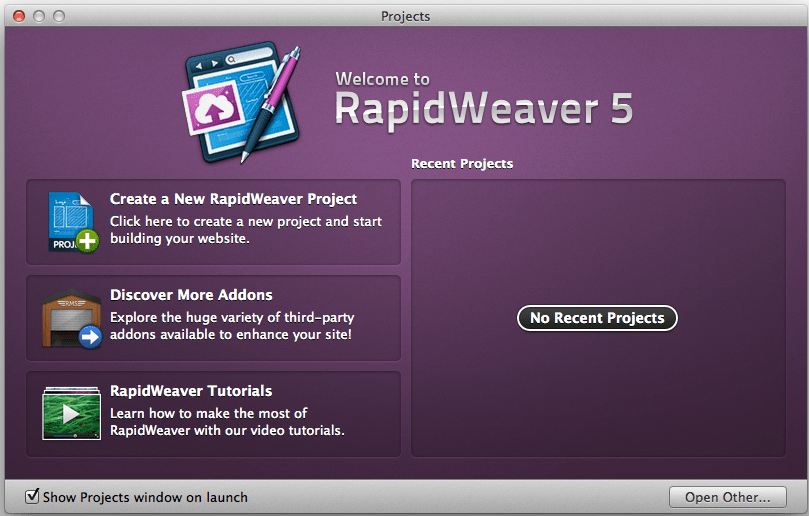The width and height of the screenshot is (809, 516).
Task: Click 'addons available to enhance your site!' text
Action: [231, 334]
